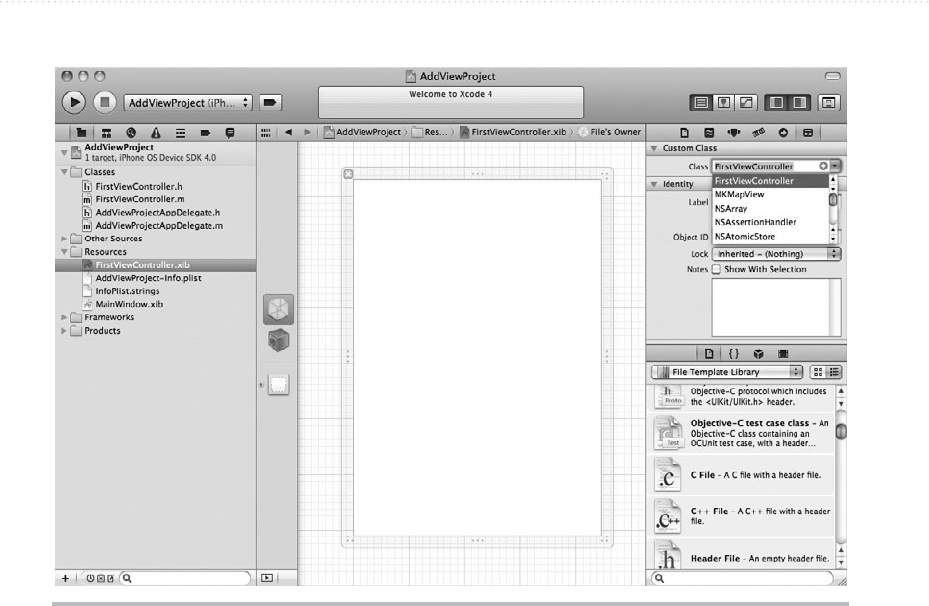Show the Search navigator
Image resolution: width=929 pixels, height=606 pixels.
pyautogui.click(x=131, y=133)
